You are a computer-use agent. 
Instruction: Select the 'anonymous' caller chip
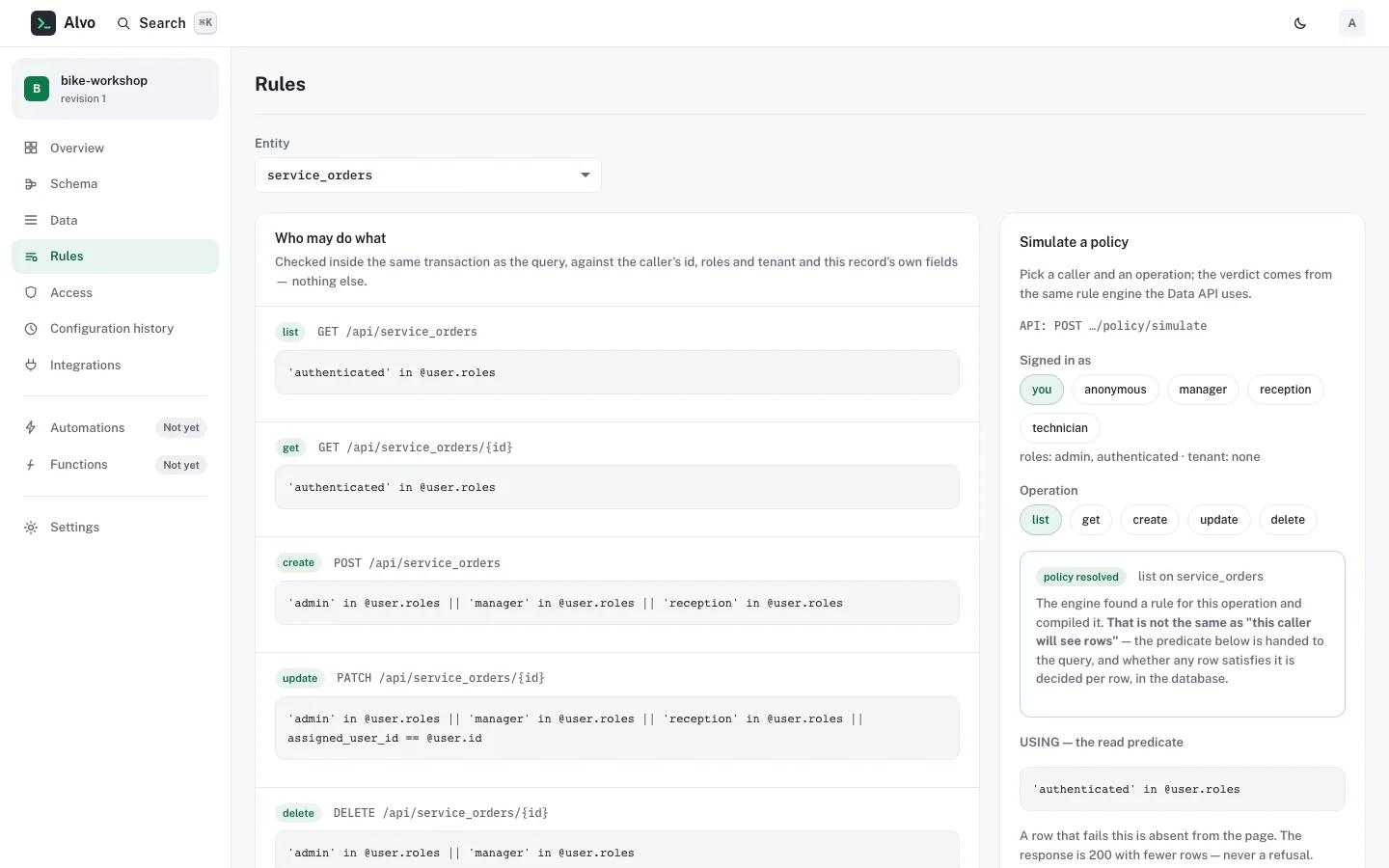[x=1115, y=390]
